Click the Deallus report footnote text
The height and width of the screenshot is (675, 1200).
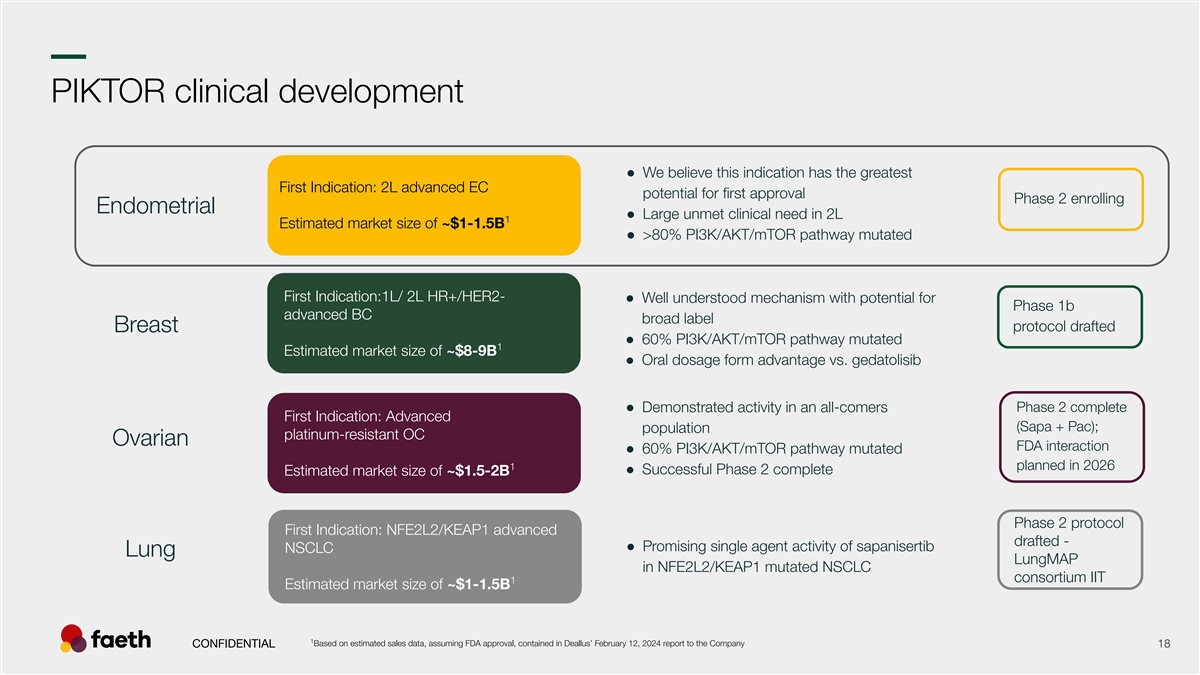[x=528, y=642]
